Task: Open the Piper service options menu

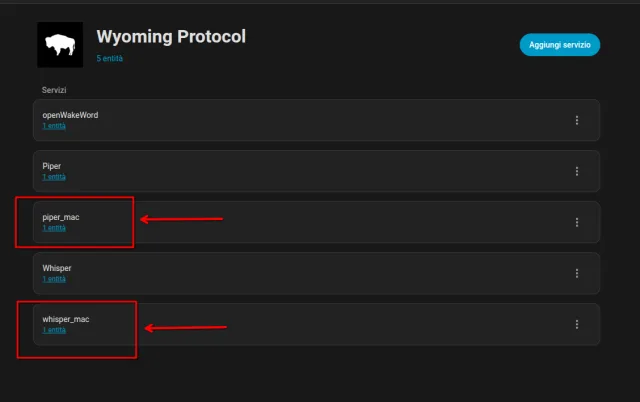Action: pos(577,171)
